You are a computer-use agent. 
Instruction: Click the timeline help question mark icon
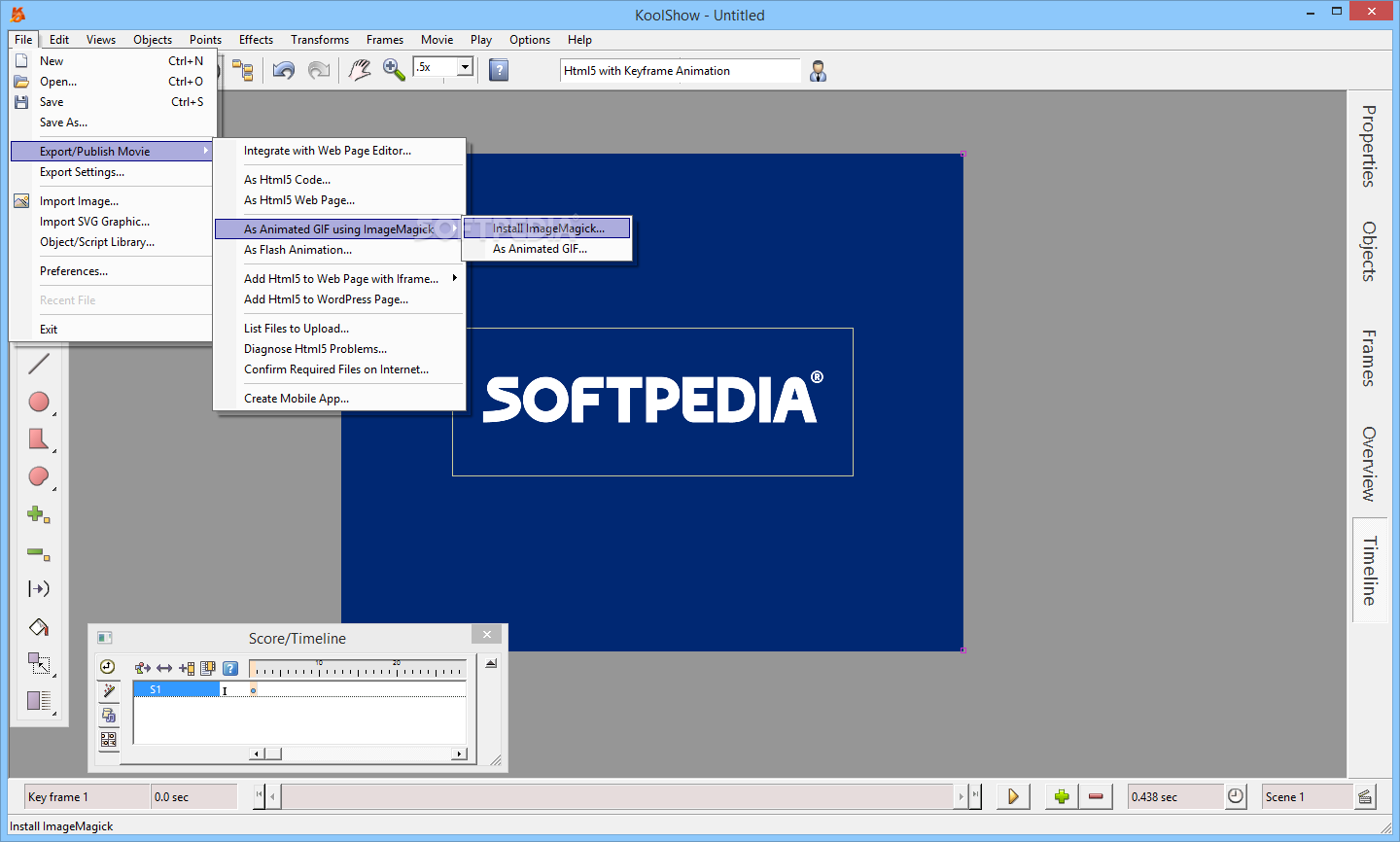[x=230, y=668]
